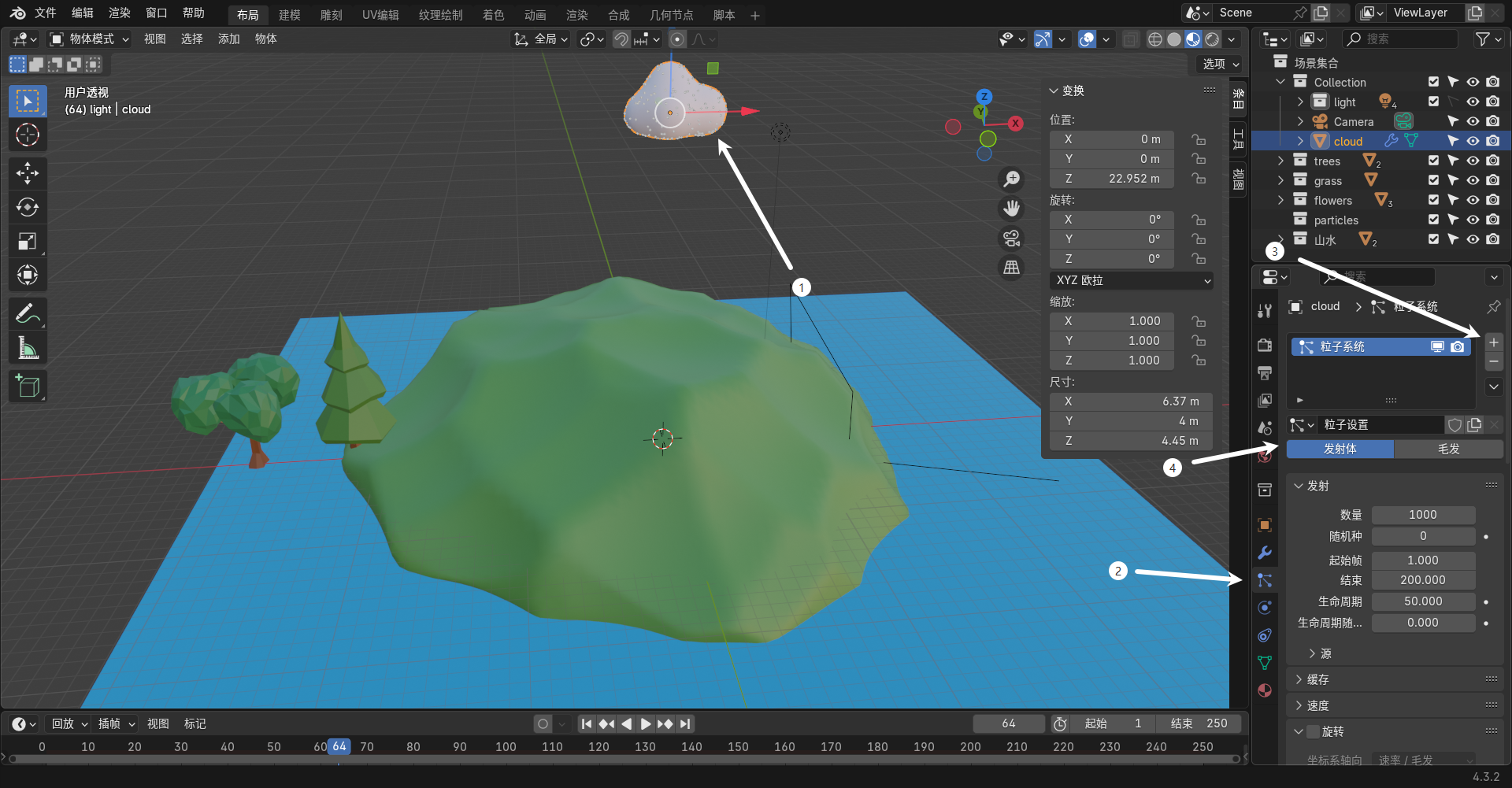Screen dimensions: 1512x788
Task: Open the 编辑 (Edit) menu
Action: click(82, 13)
